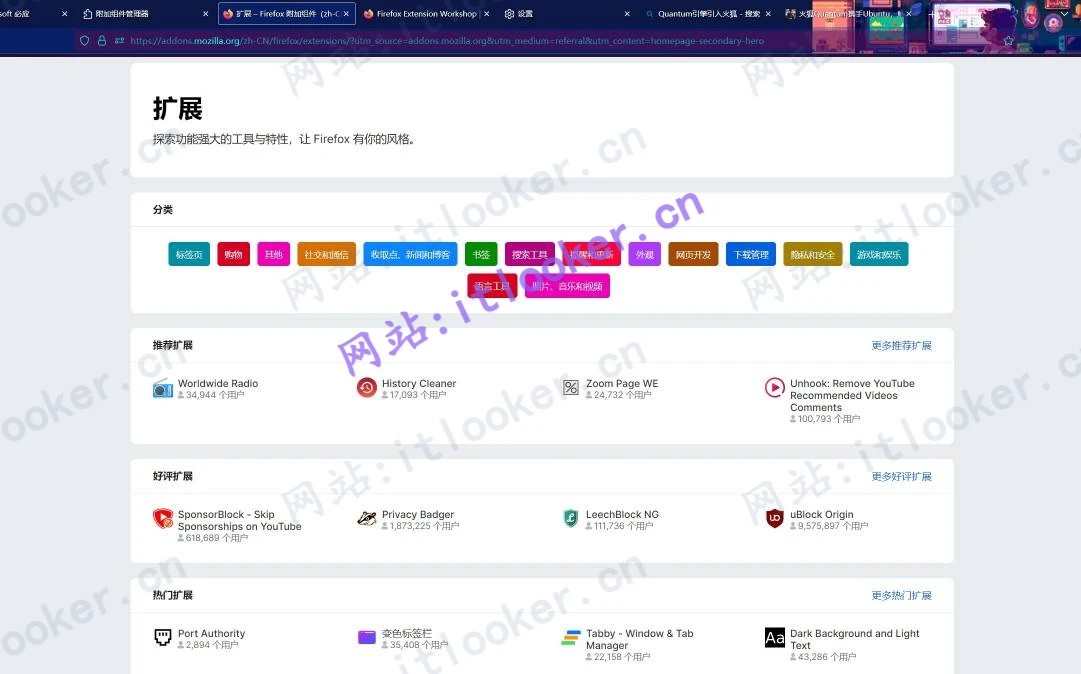Screen dimensions: 1081x674
Task: Open the 游戏和娱乐 category
Action: tap(879, 254)
